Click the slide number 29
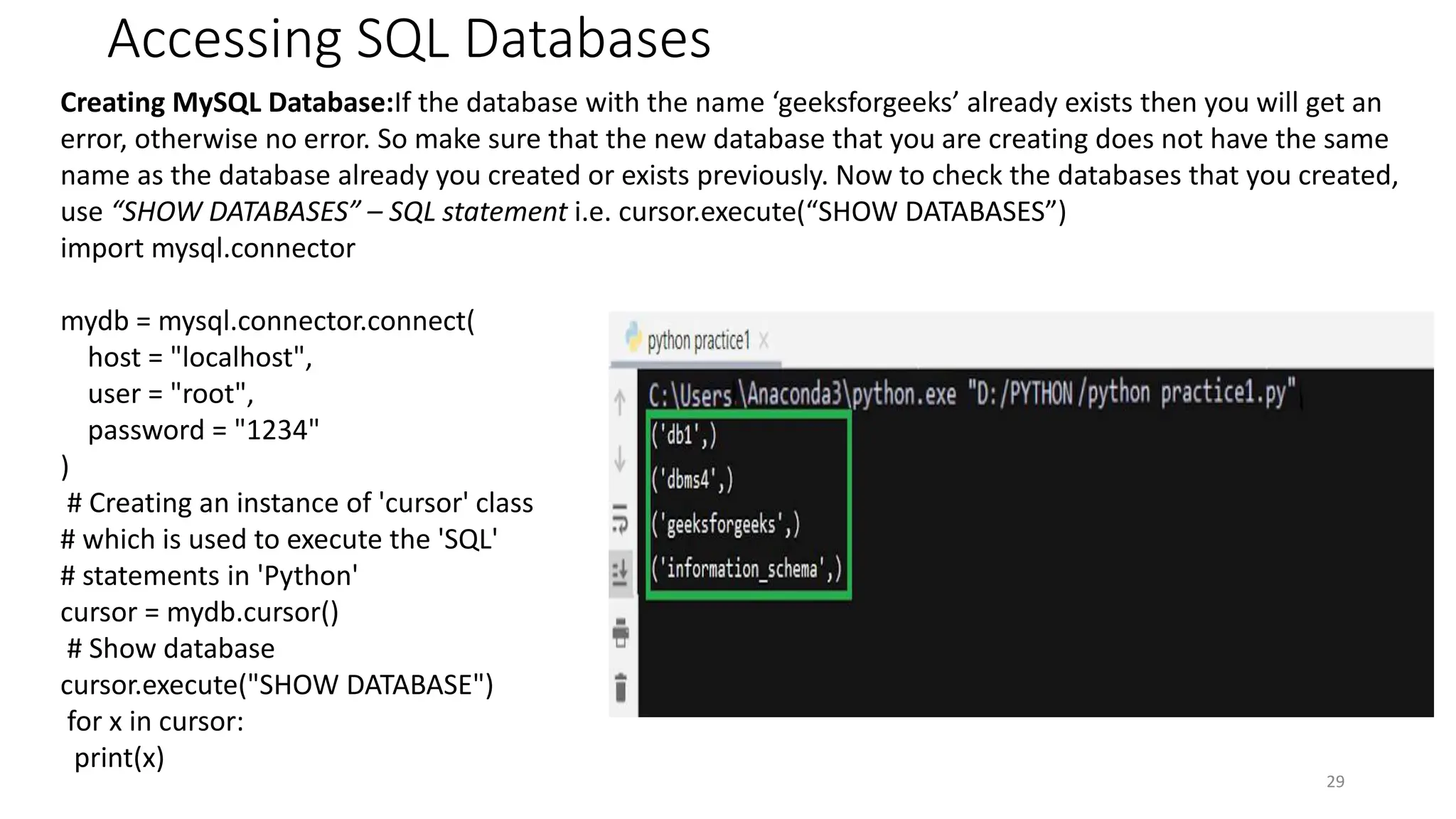 1335,781
